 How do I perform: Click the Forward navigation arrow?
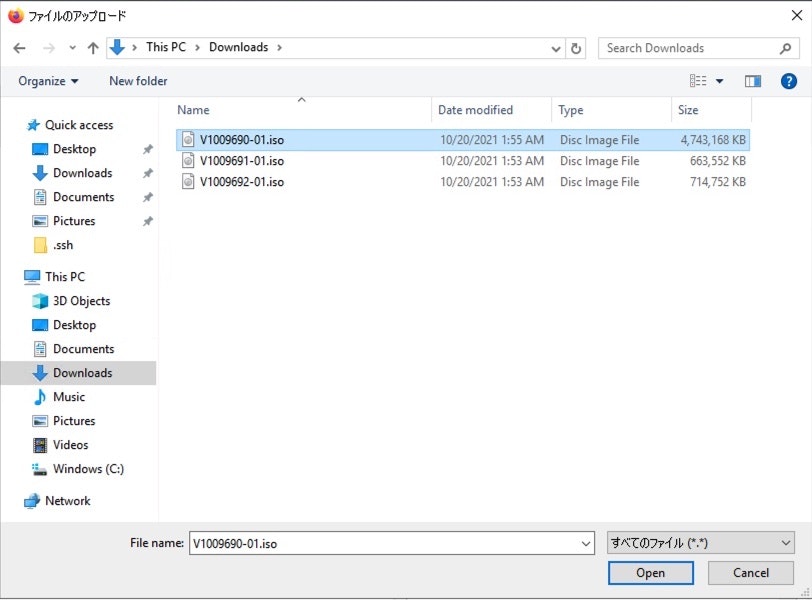tap(49, 48)
